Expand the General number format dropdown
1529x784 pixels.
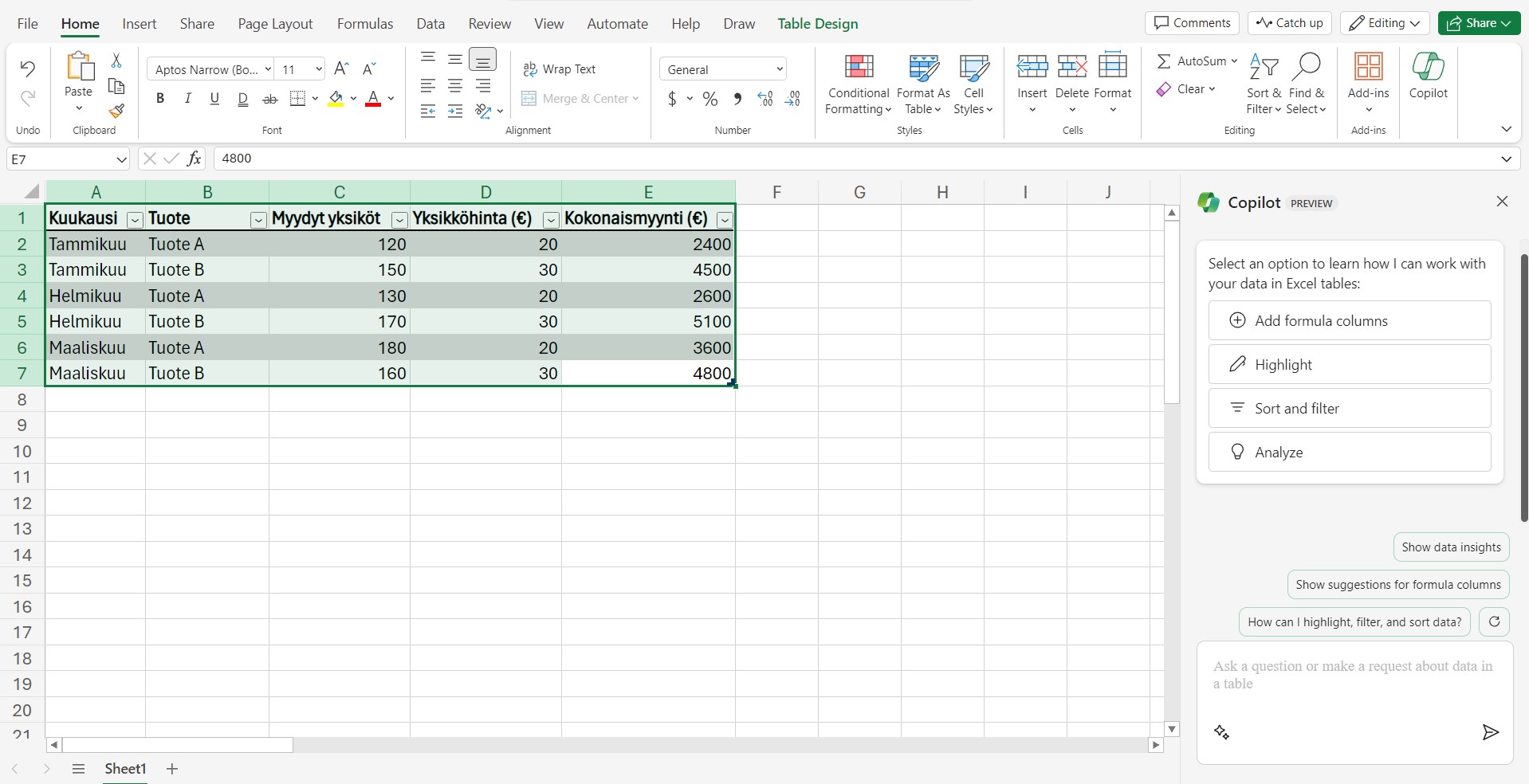(779, 69)
